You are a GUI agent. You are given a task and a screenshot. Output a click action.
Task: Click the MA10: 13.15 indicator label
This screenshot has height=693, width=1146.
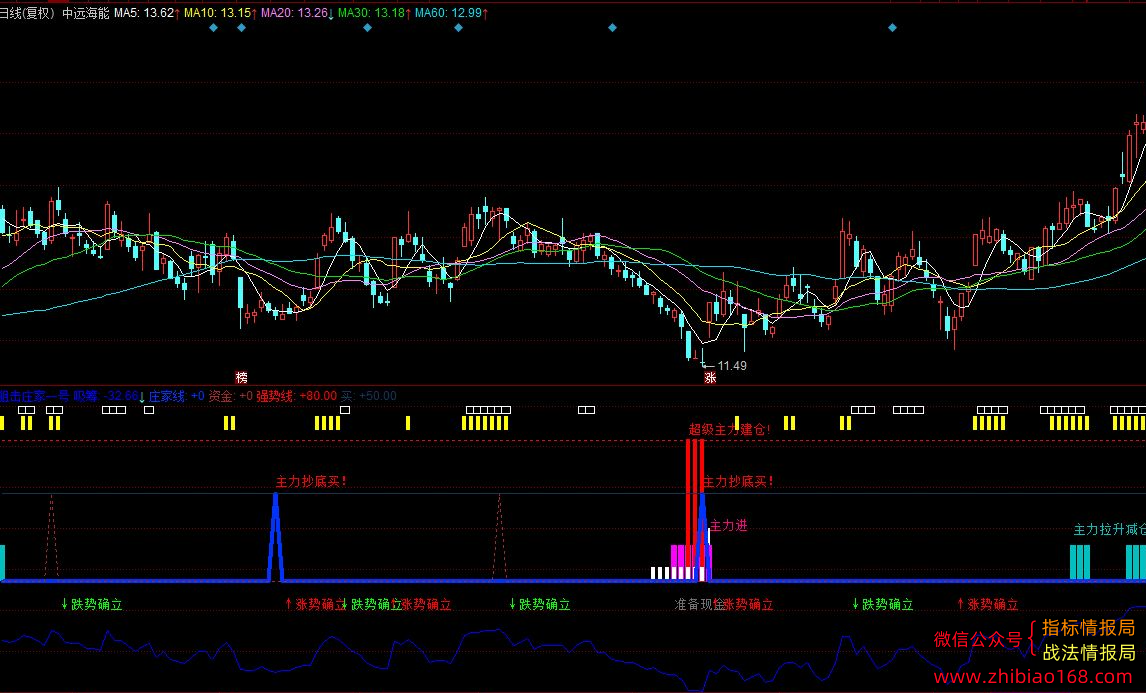point(218,12)
